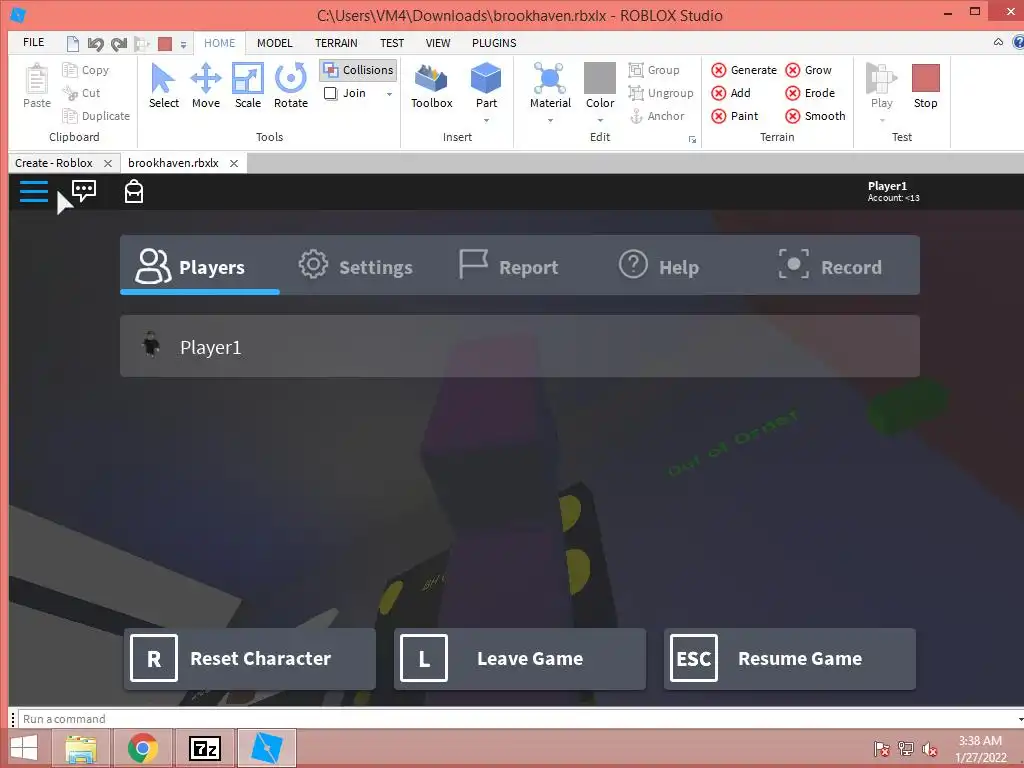The width and height of the screenshot is (1024, 768).
Task: Switch to the VIEW ribbon tab
Action: (x=438, y=43)
